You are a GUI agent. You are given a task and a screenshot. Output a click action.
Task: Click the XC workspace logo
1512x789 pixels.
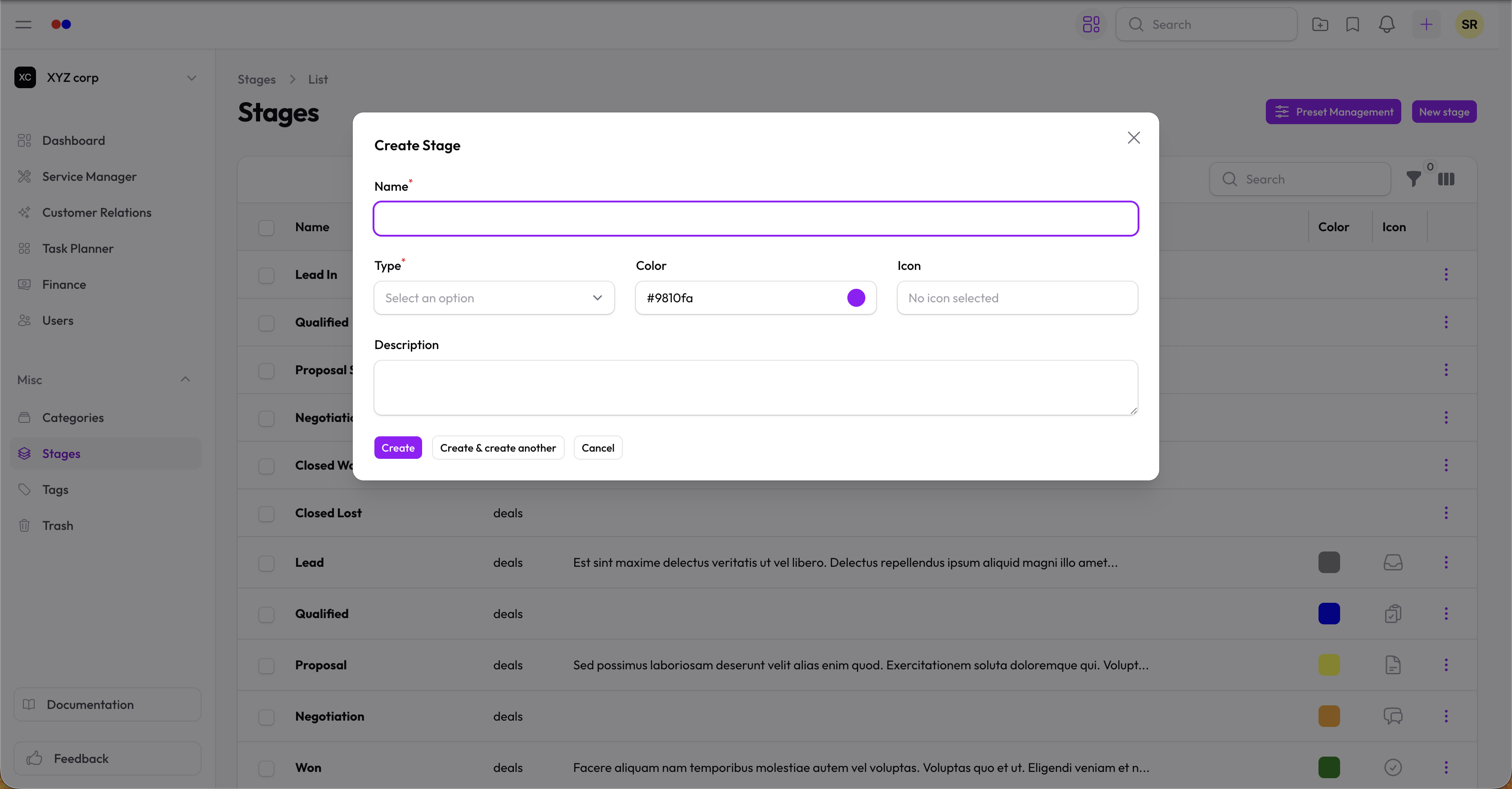pos(25,77)
